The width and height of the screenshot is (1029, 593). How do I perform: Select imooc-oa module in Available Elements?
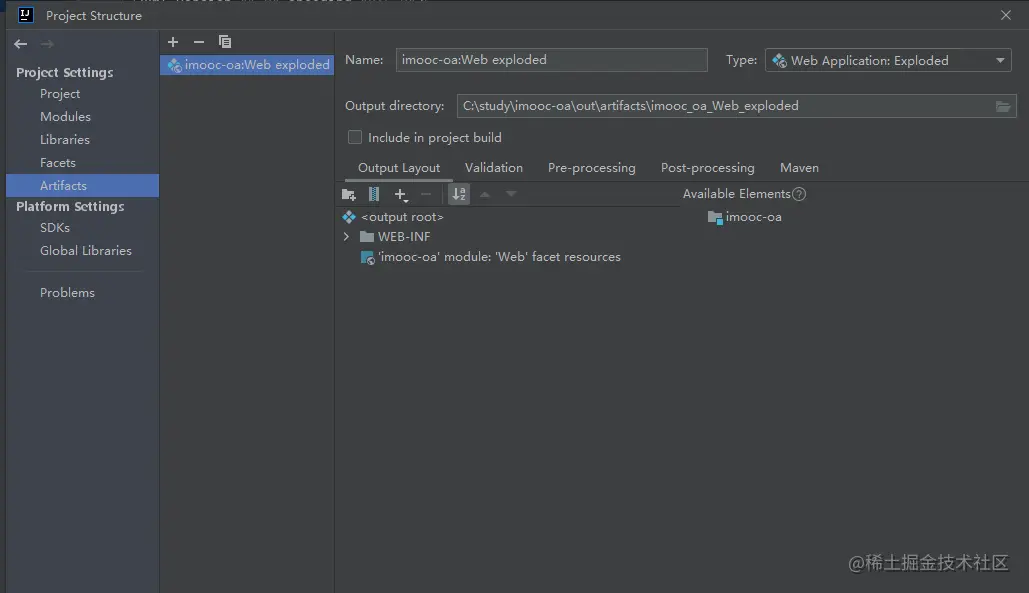click(x=745, y=217)
